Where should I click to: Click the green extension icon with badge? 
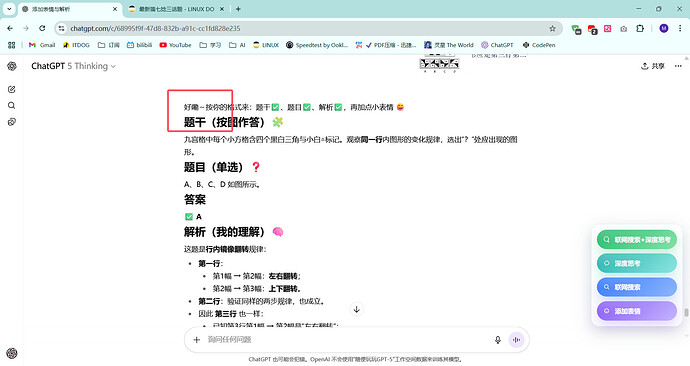[x=576, y=29]
